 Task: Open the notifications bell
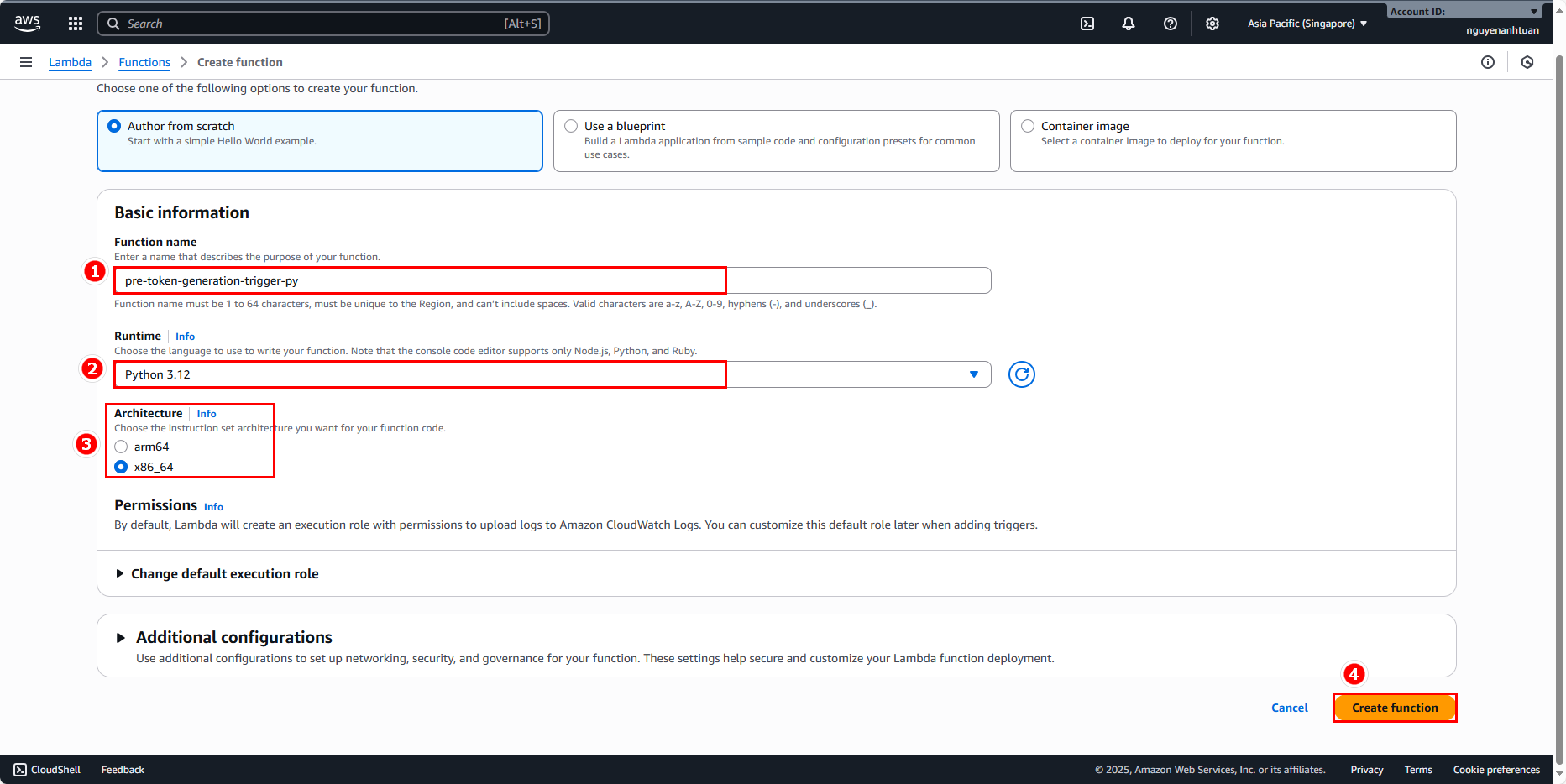1129,24
